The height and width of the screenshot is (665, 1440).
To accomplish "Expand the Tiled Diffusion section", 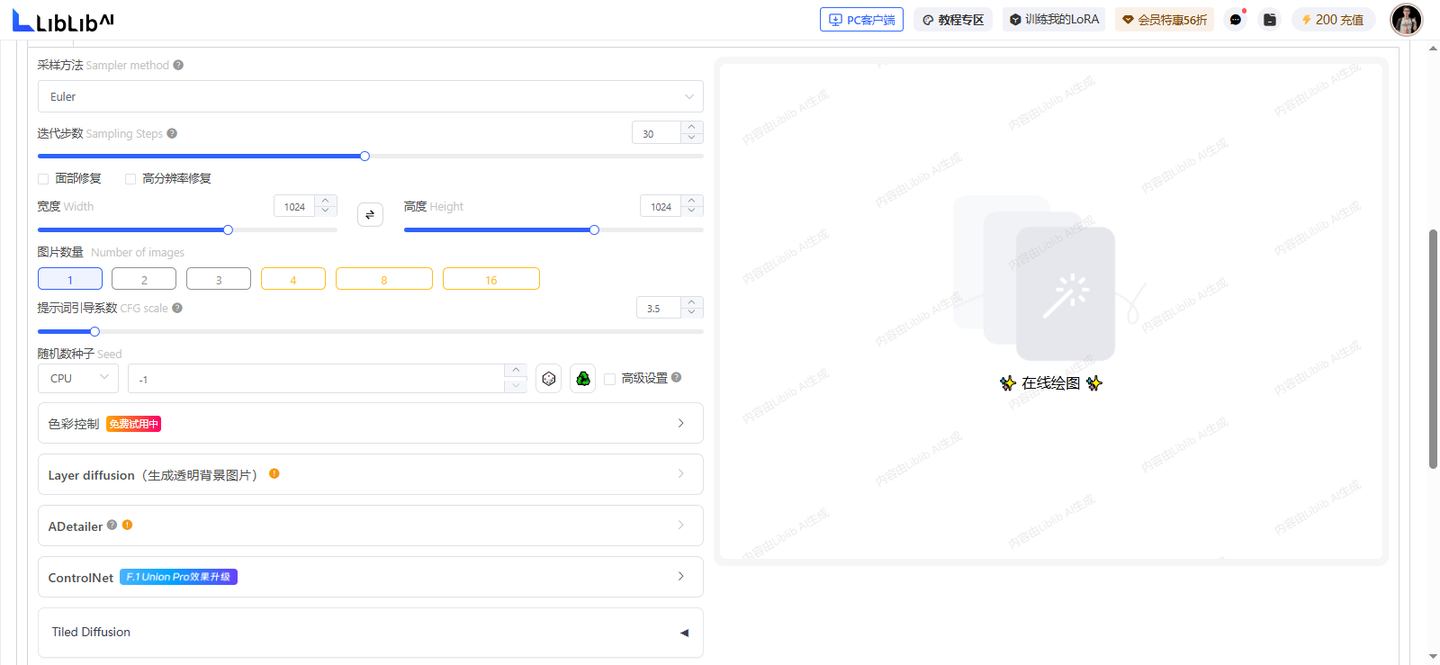I will point(370,632).
